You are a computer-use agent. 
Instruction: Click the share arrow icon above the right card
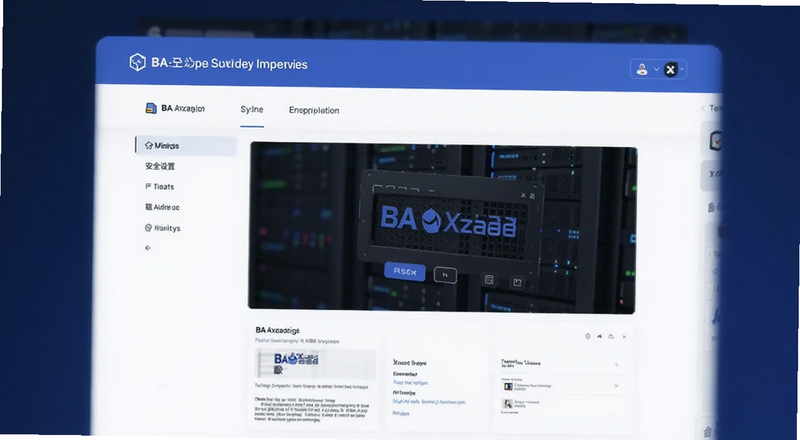click(x=599, y=336)
